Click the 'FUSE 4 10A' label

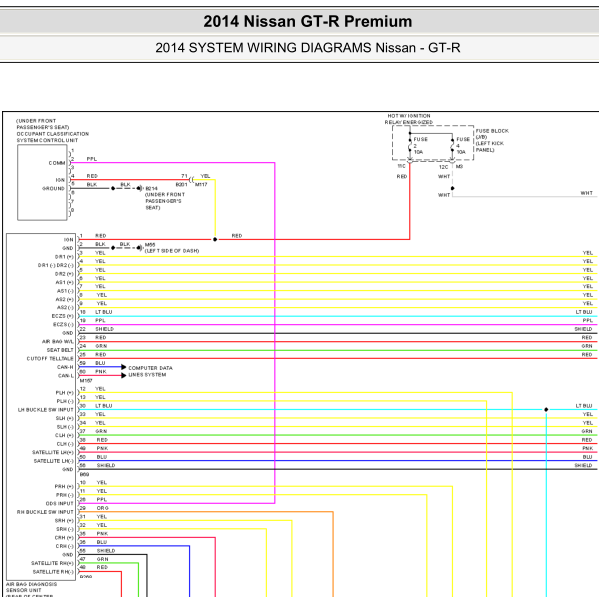(463, 146)
